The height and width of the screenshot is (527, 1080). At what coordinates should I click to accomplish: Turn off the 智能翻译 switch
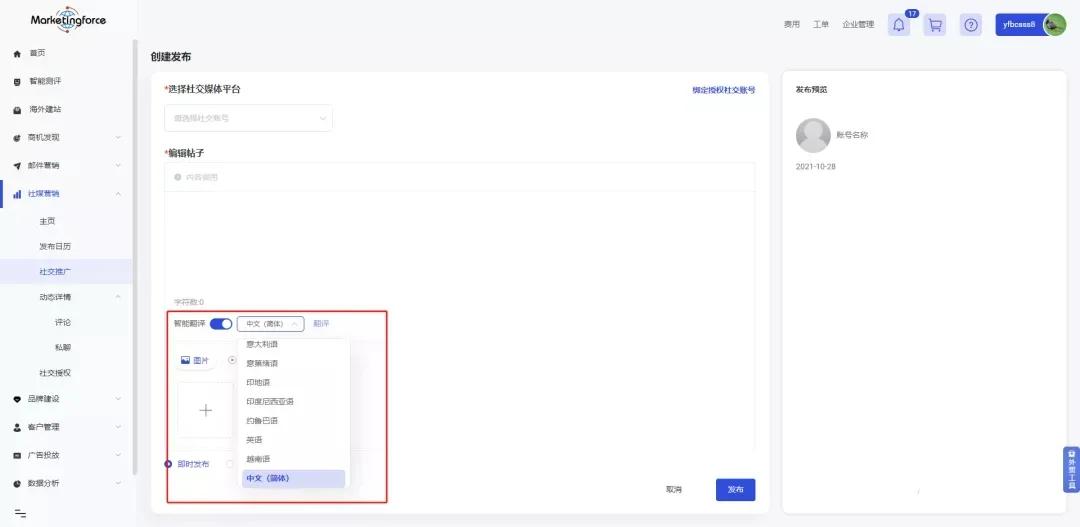click(x=221, y=324)
